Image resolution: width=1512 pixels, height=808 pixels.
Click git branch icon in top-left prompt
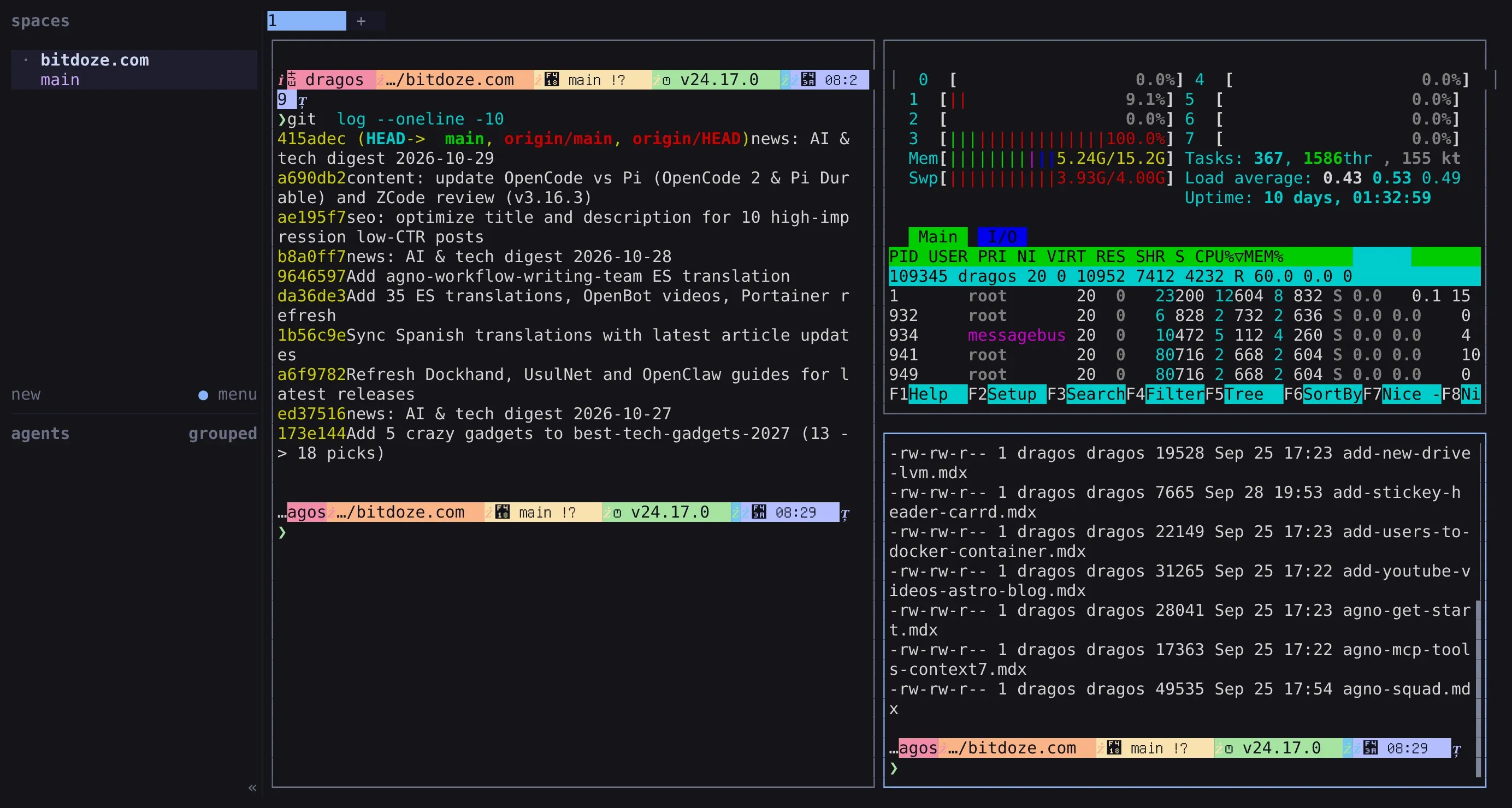552,79
